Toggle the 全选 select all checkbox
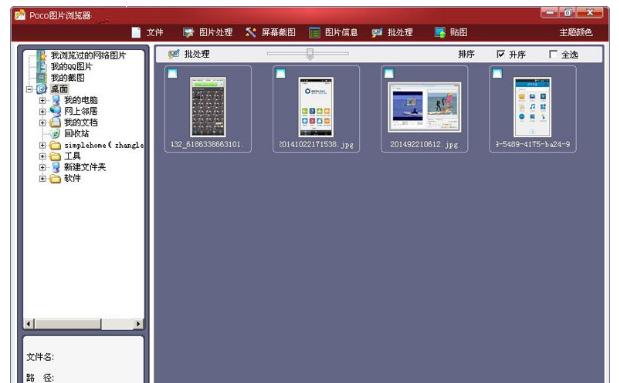The image size is (619, 383). point(553,54)
